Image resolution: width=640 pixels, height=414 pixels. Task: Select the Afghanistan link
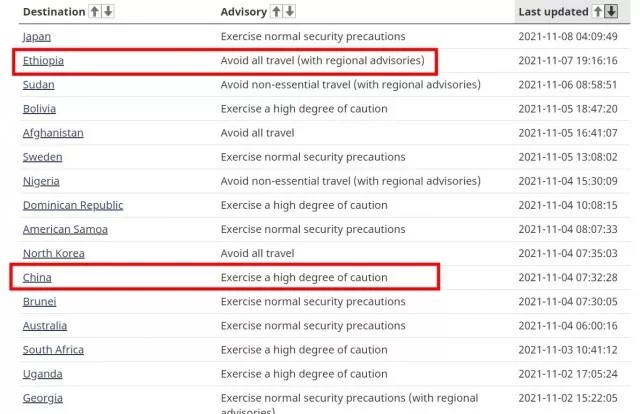coord(53,133)
